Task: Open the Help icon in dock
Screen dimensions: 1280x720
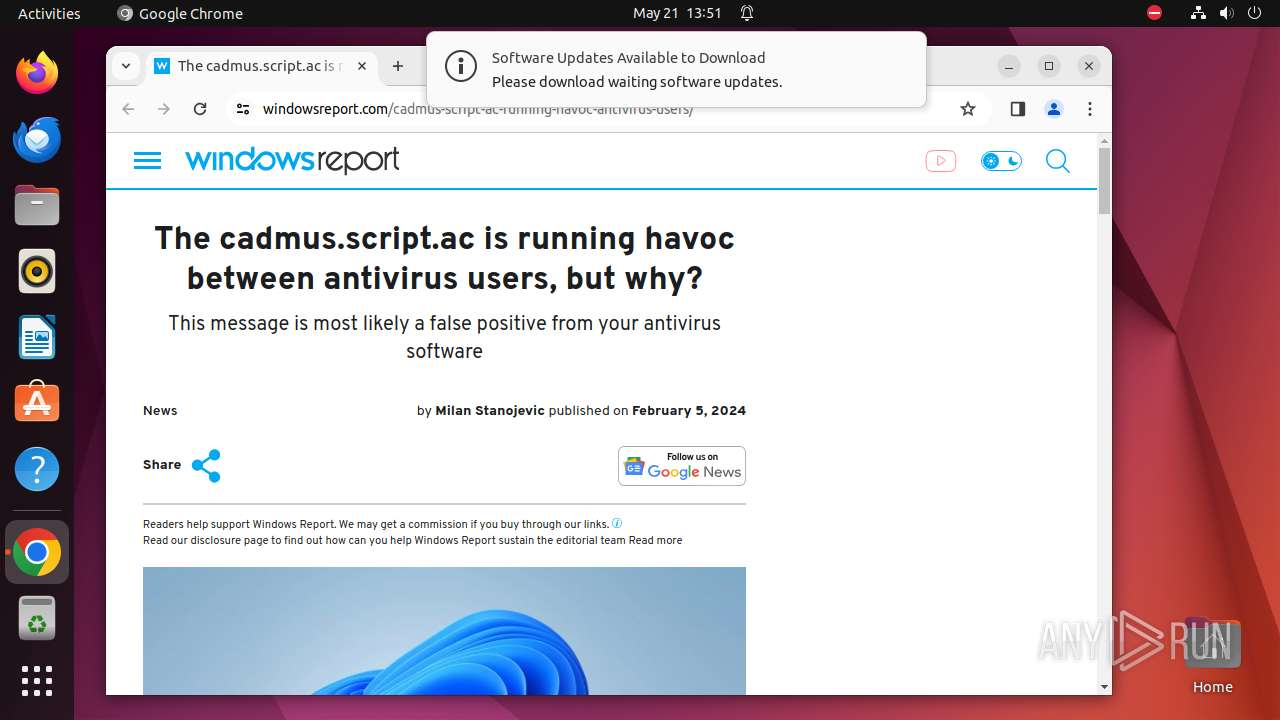Action: pos(37,469)
